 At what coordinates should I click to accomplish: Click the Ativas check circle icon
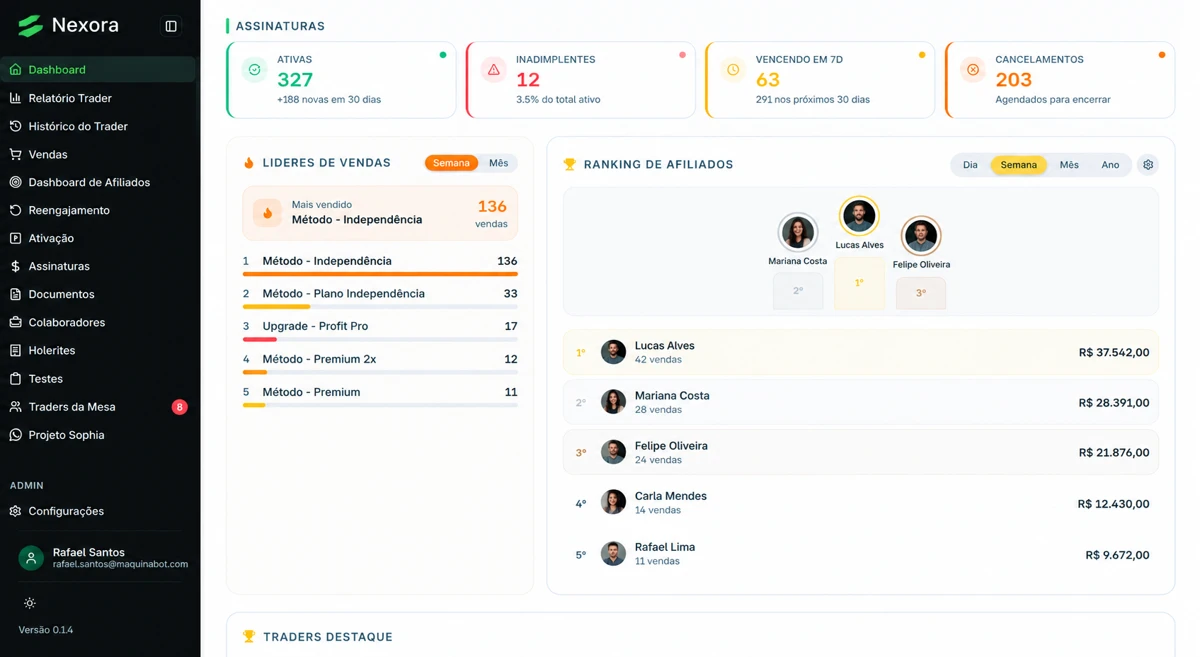254,70
